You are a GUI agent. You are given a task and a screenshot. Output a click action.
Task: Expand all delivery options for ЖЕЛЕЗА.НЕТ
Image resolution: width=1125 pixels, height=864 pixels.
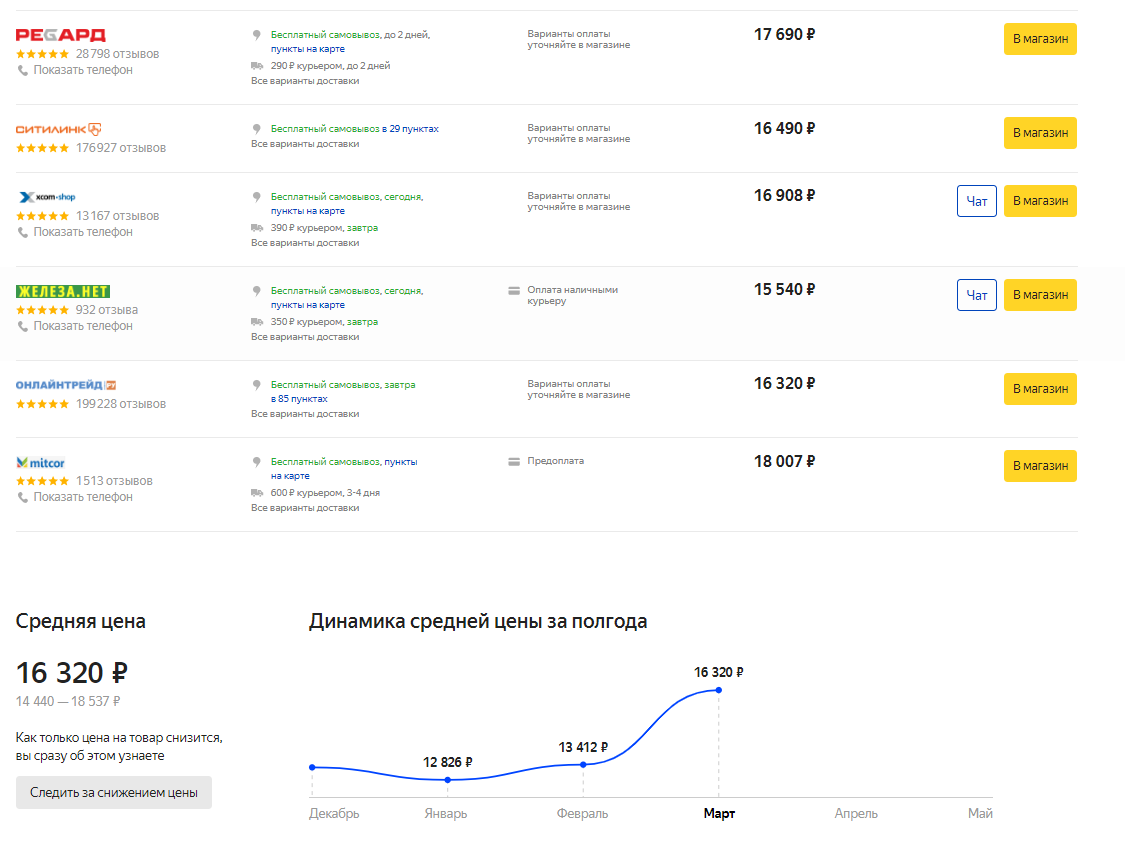click(x=305, y=338)
